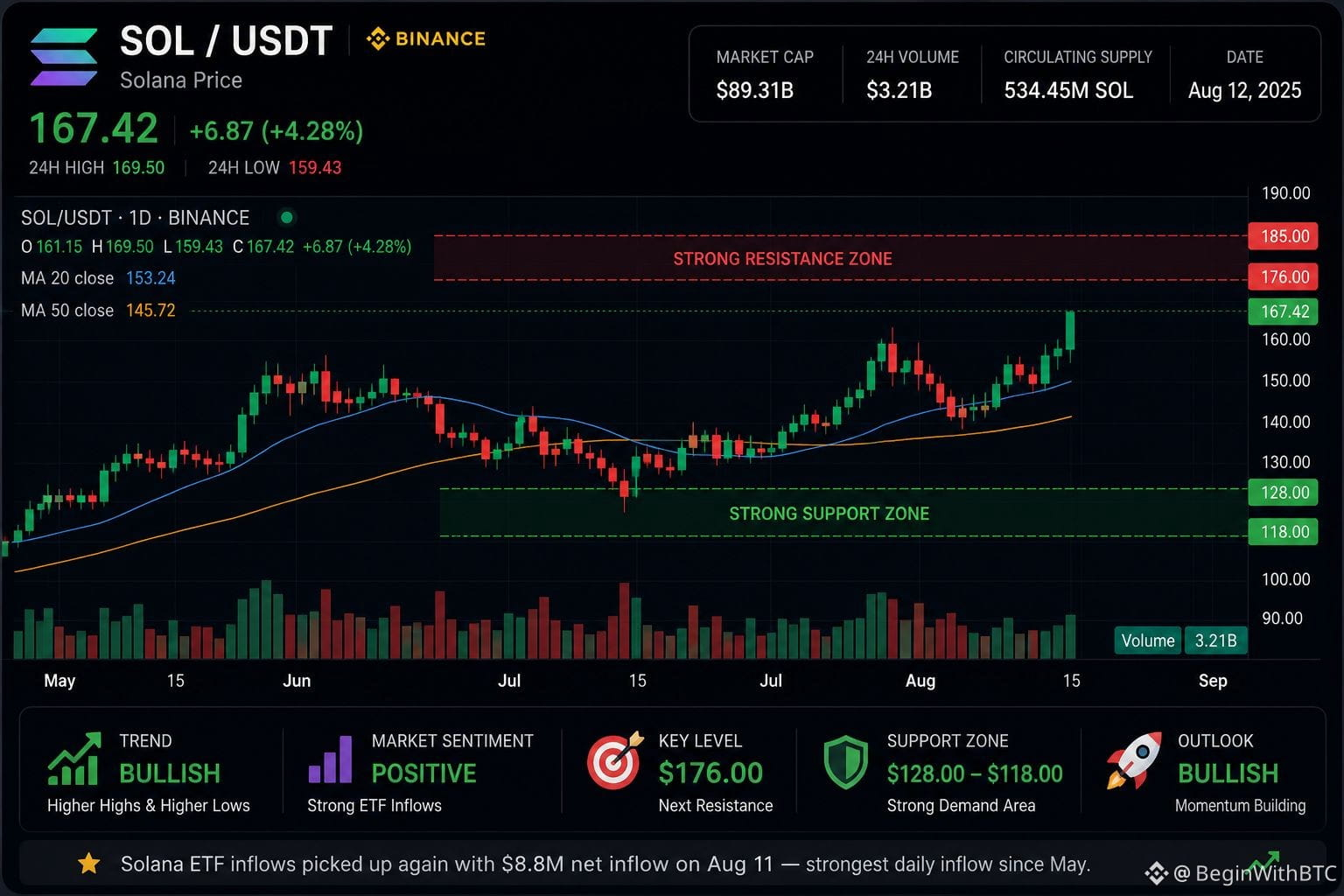1344x896 pixels.
Task: Click the gold star in the news bar
Action: [88, 864]
